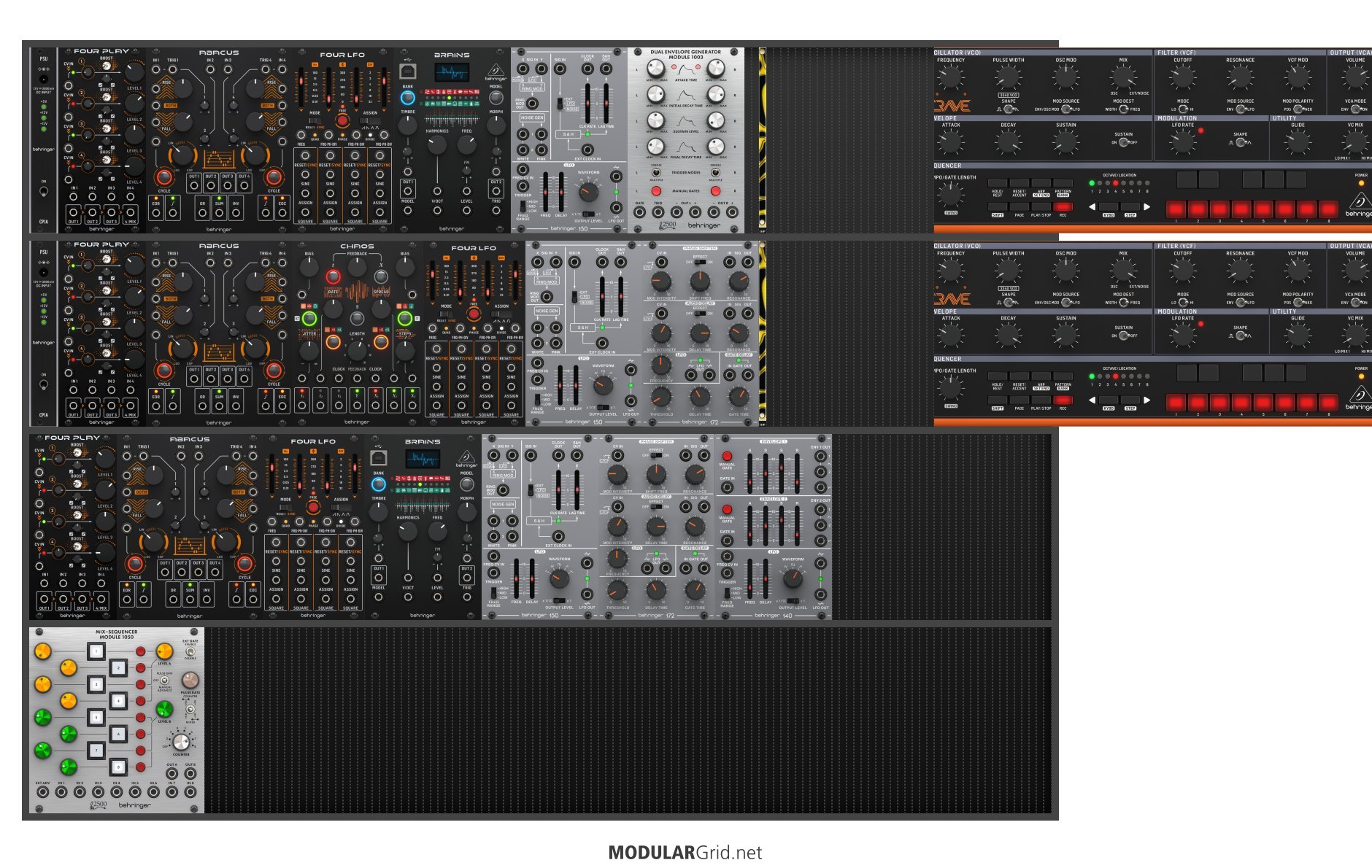Click the red REC button on upper Crave
The height and width of the screenshot is (868, 1372).
pyautogui.click(x=1063, y=206)
